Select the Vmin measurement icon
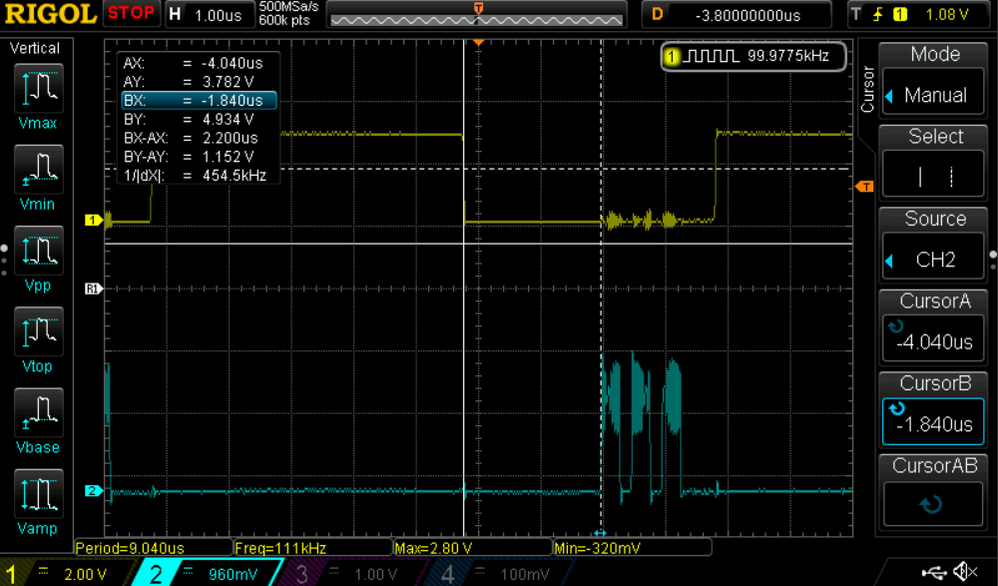This screenshot has height=586, width=998. (x=38, y=169)
